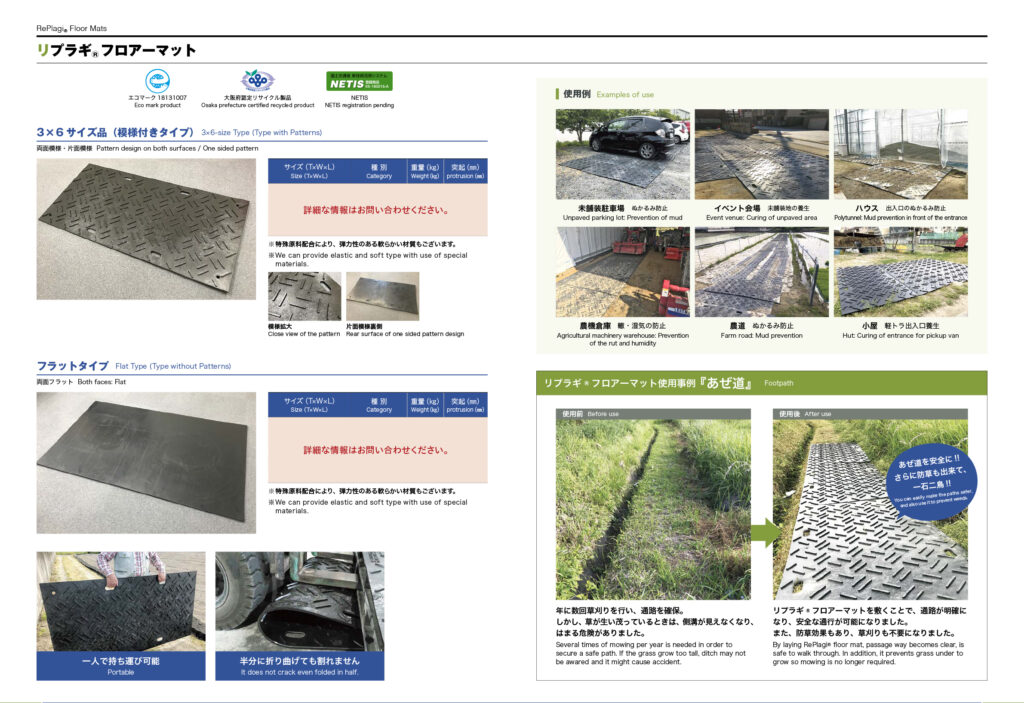Click the 'Several times of mowing per year' paragraph
The width and height of the screenshot is (1024, 703).
click(x=650, y=653)
